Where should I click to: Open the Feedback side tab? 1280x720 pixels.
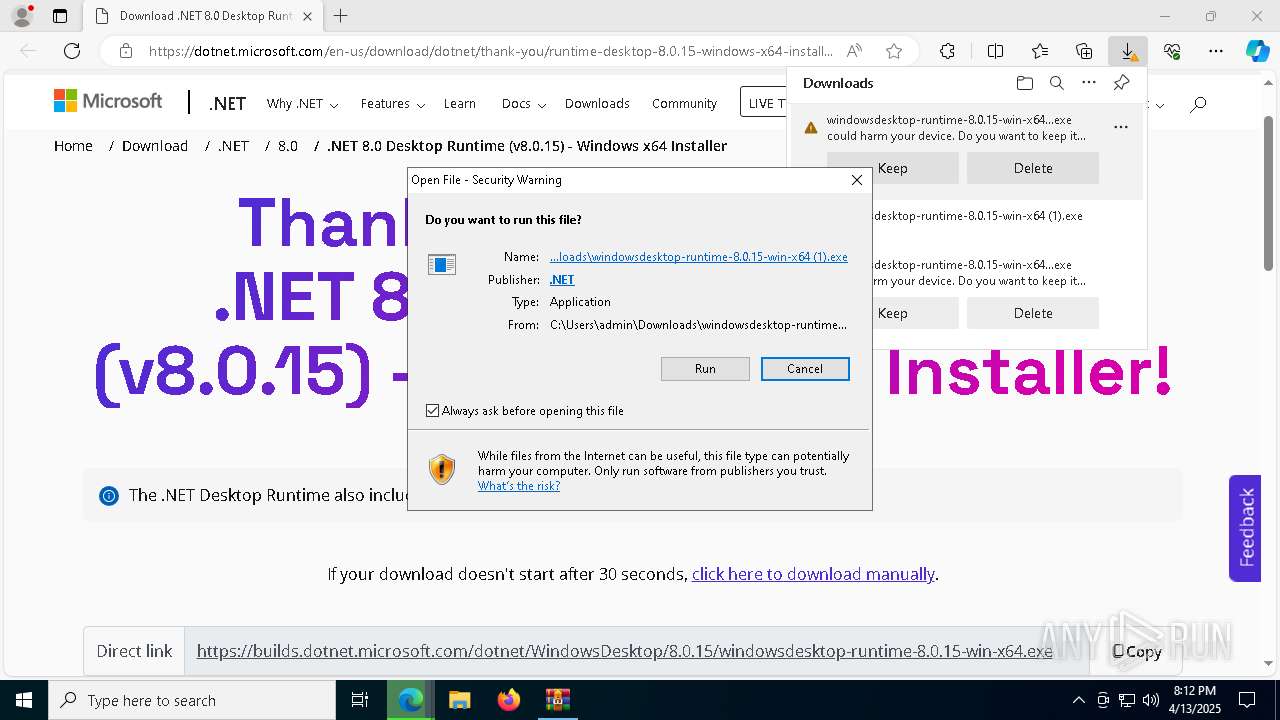click(x=1245, y=528)
